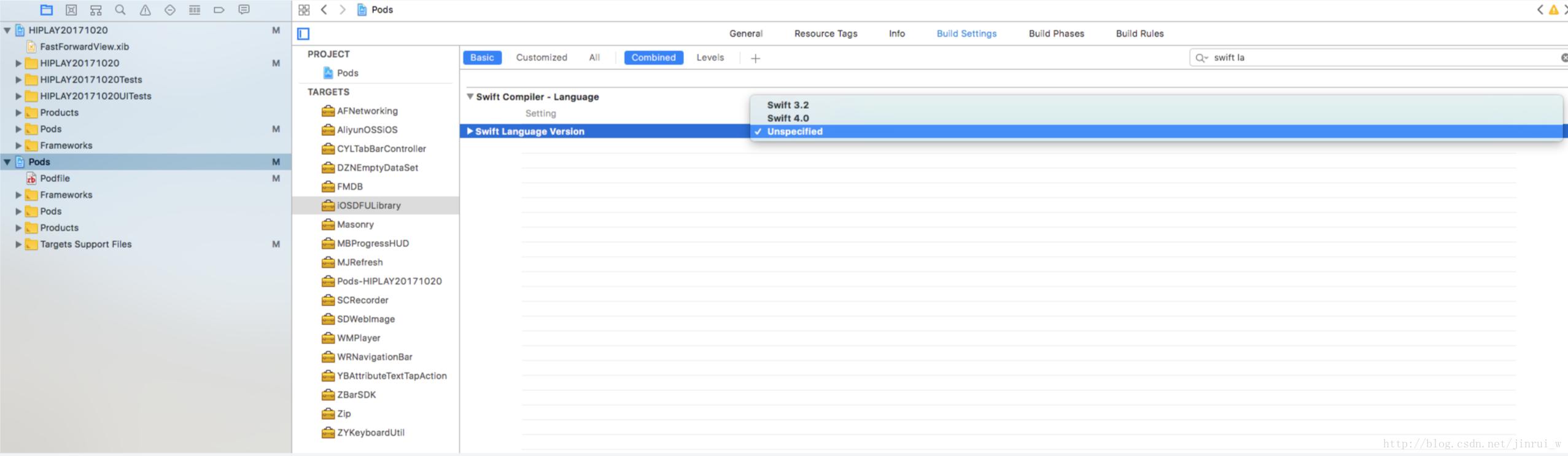Click the related items grid icon
This screenshot has width=1568, height=456.
(304, 10)
